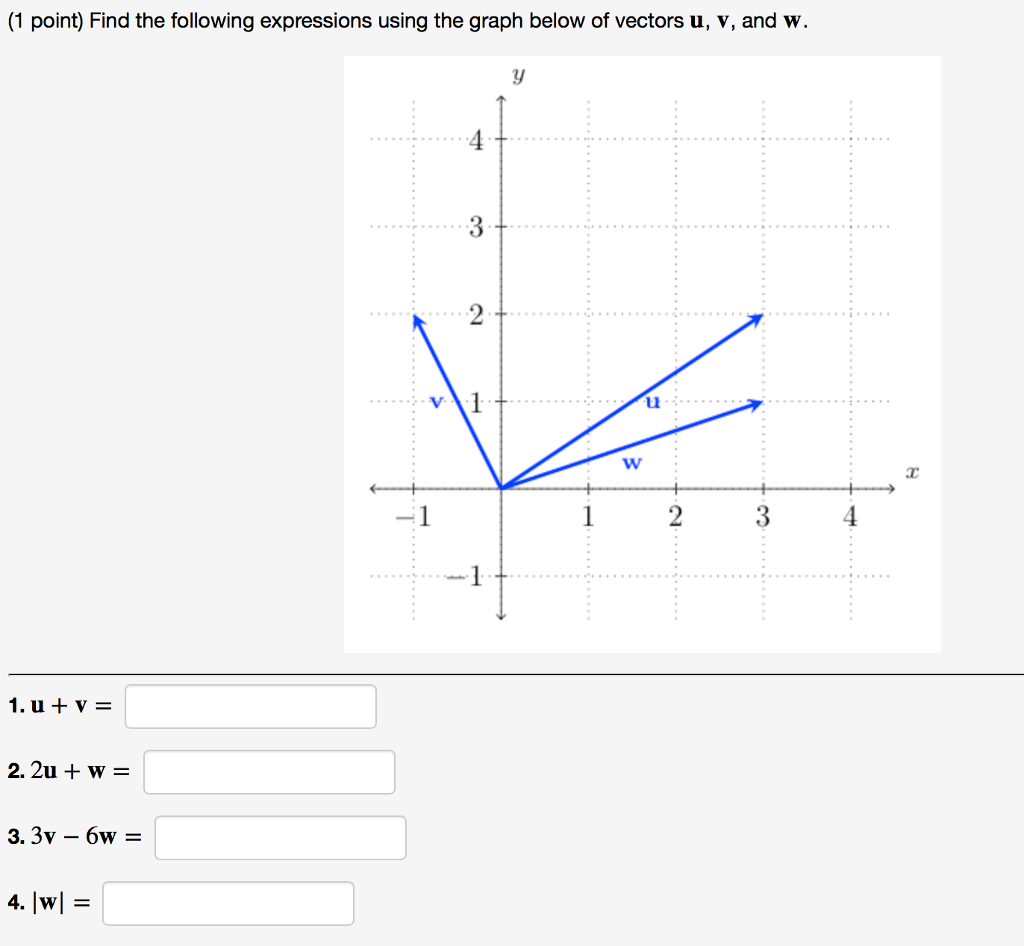Image resolution: width=1024 pixels, height=946 pixels.
Task: Click the number 4 on the y axis
Action: pos(478,137)
